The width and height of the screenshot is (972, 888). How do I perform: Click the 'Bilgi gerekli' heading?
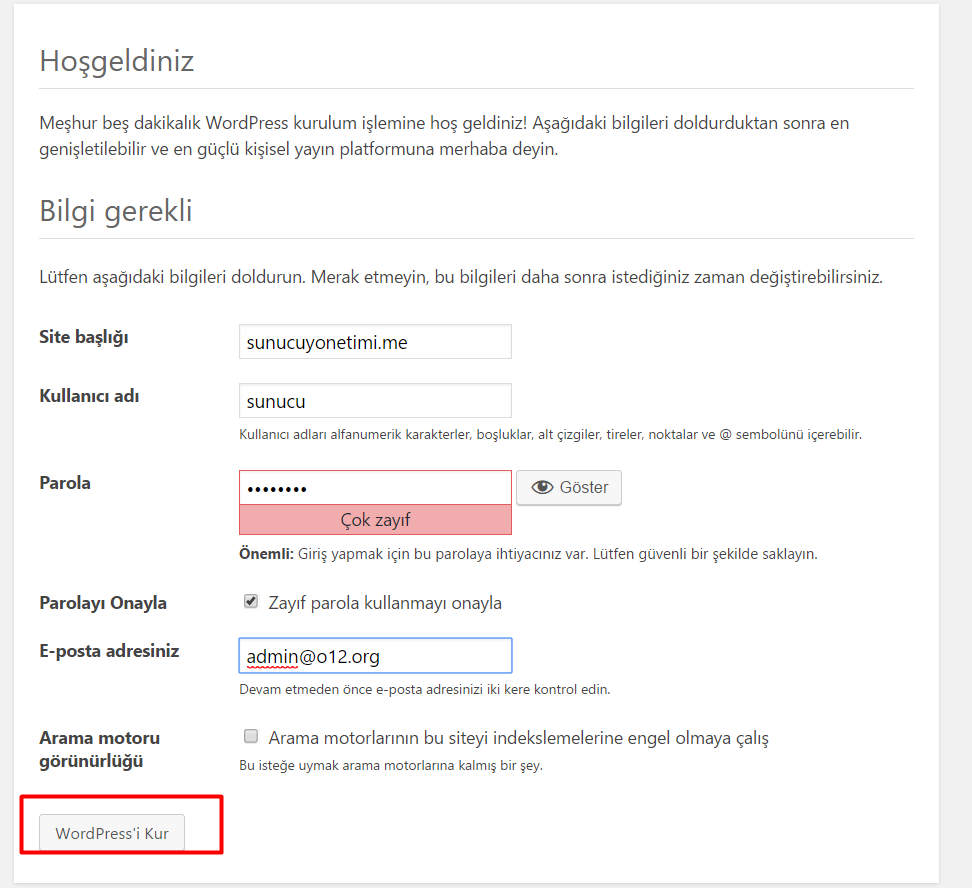[116, 211]
